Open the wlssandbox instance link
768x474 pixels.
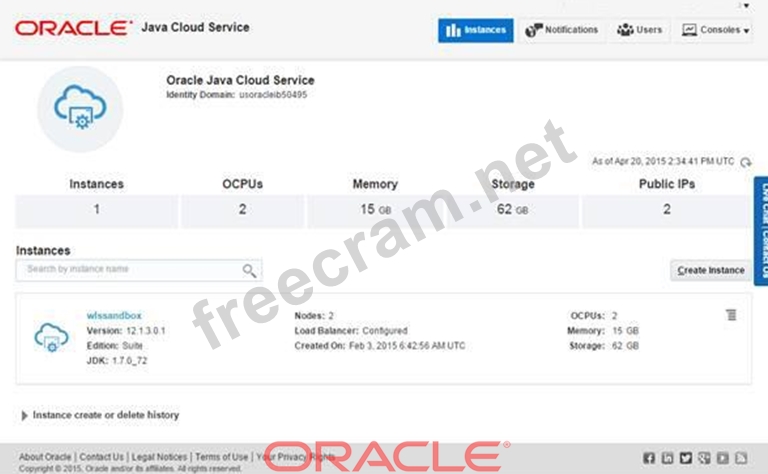[114, 315]
